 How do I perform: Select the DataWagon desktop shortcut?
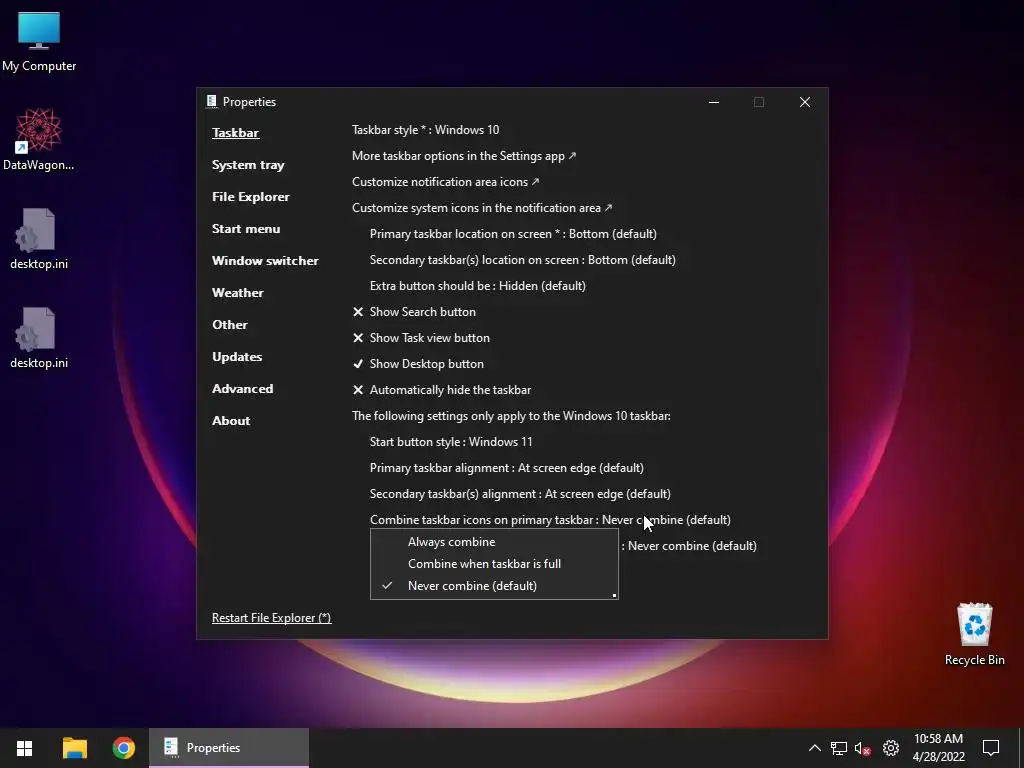point(39,139)
